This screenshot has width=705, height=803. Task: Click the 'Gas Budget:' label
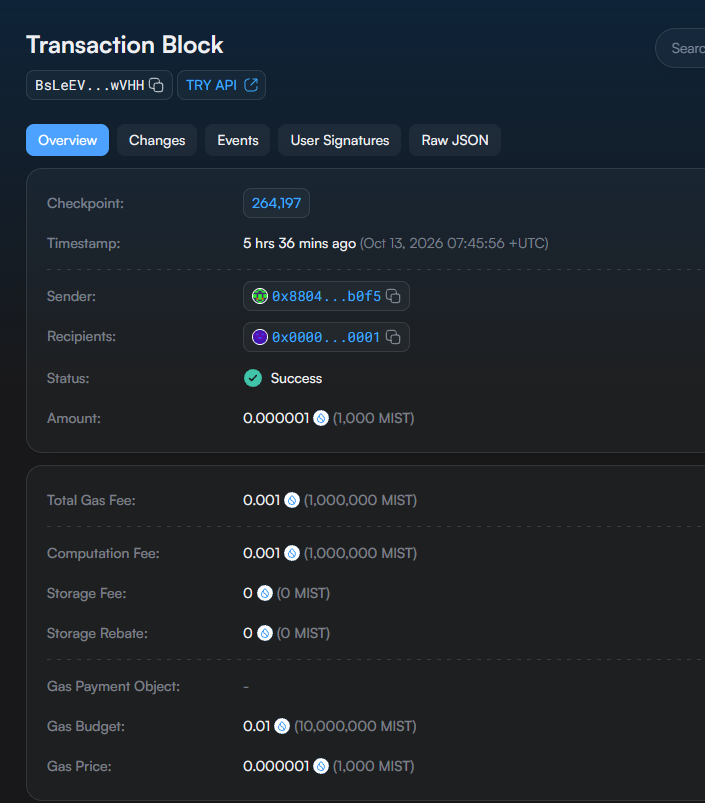point(86,727)
